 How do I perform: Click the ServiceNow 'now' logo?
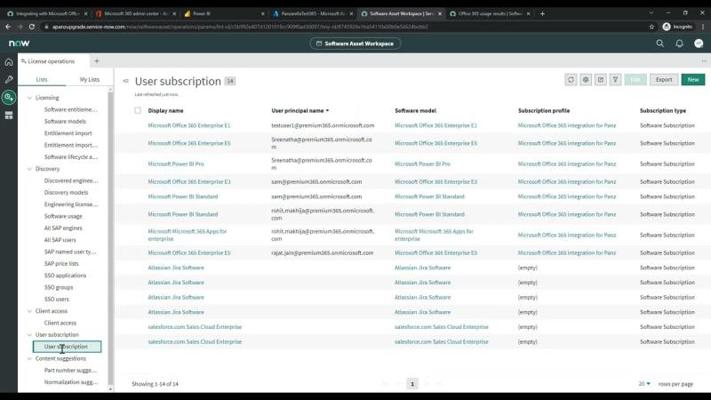[x=19, y=43]
